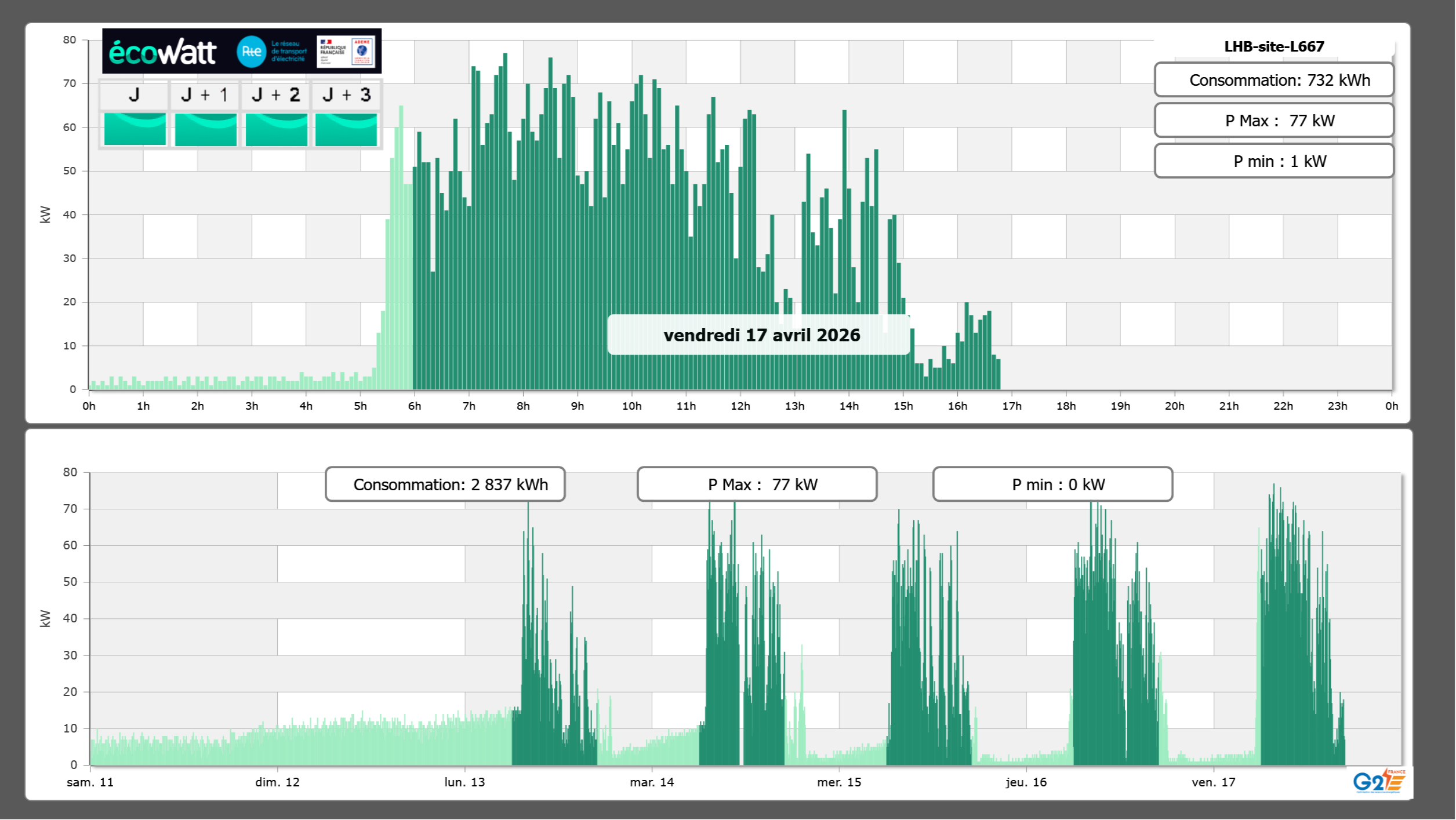
Task: Click the vendredi 17 avril 2026 label
Action: tap(760, 335)
